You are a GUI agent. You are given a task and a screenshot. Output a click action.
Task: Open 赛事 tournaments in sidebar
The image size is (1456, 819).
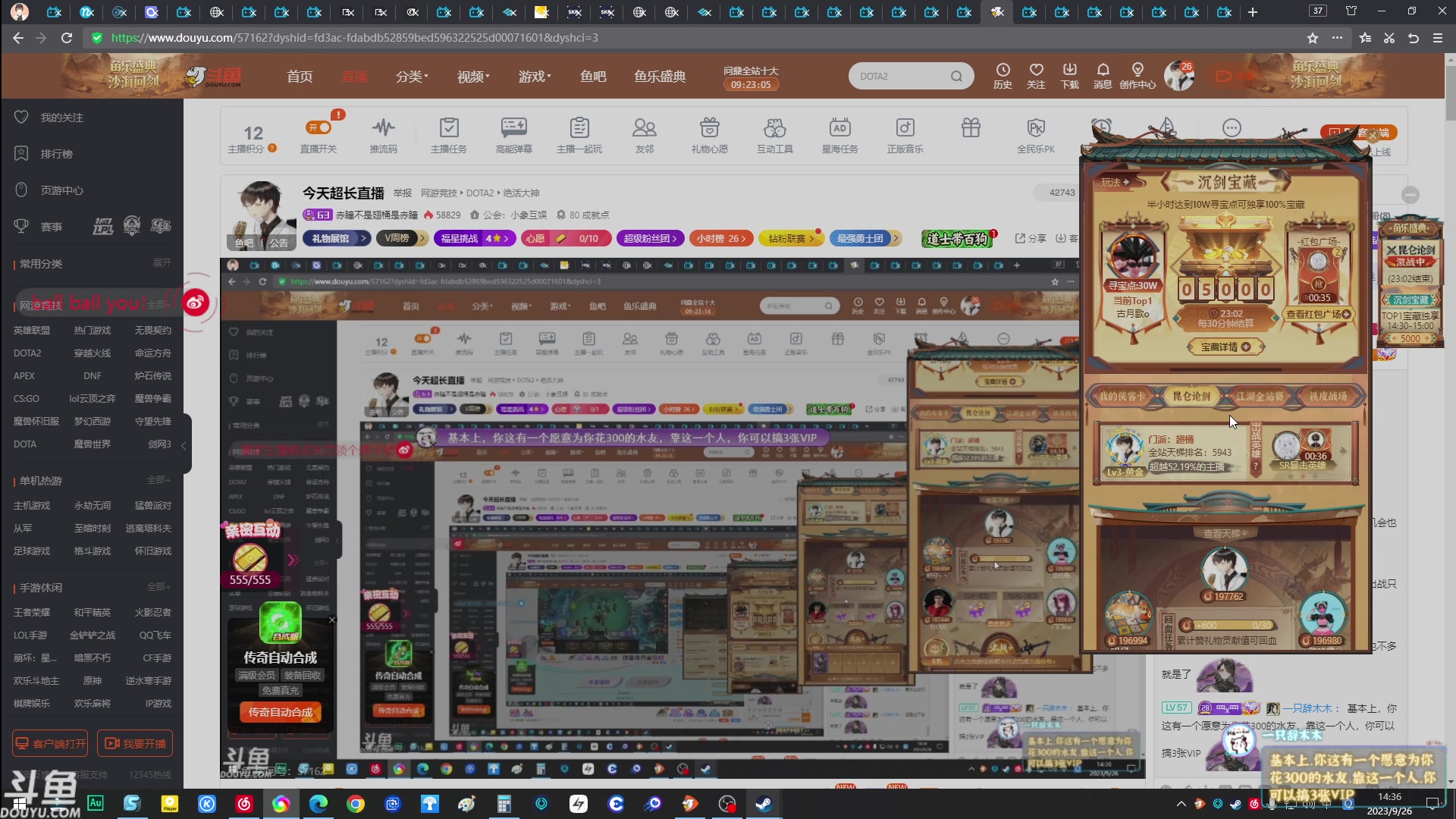tap(51, 227)
